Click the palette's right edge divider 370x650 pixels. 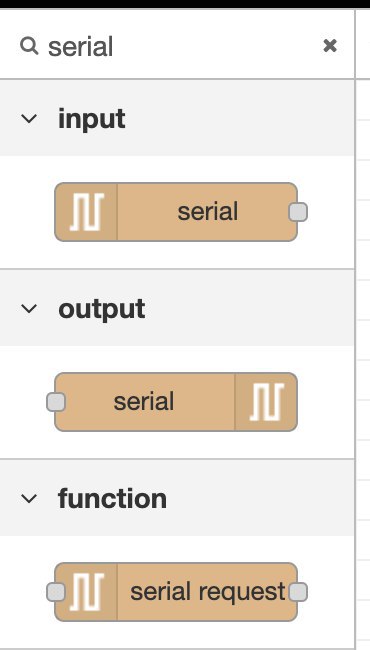[x=355, y=329]
